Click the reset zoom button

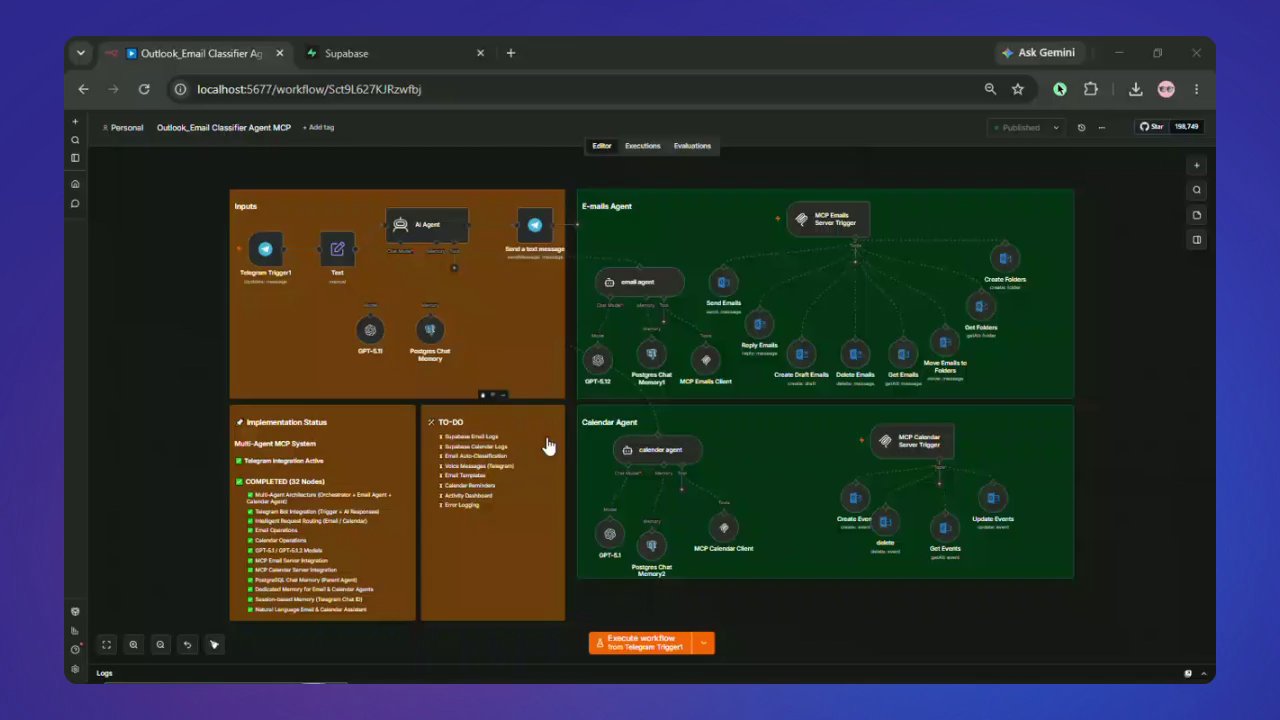pyautogui.click(x=187, y=645)
